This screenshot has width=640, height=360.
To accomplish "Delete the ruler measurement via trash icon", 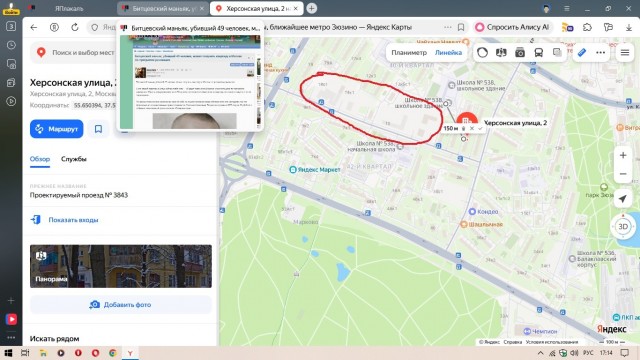I will click(x=463, y=129).
